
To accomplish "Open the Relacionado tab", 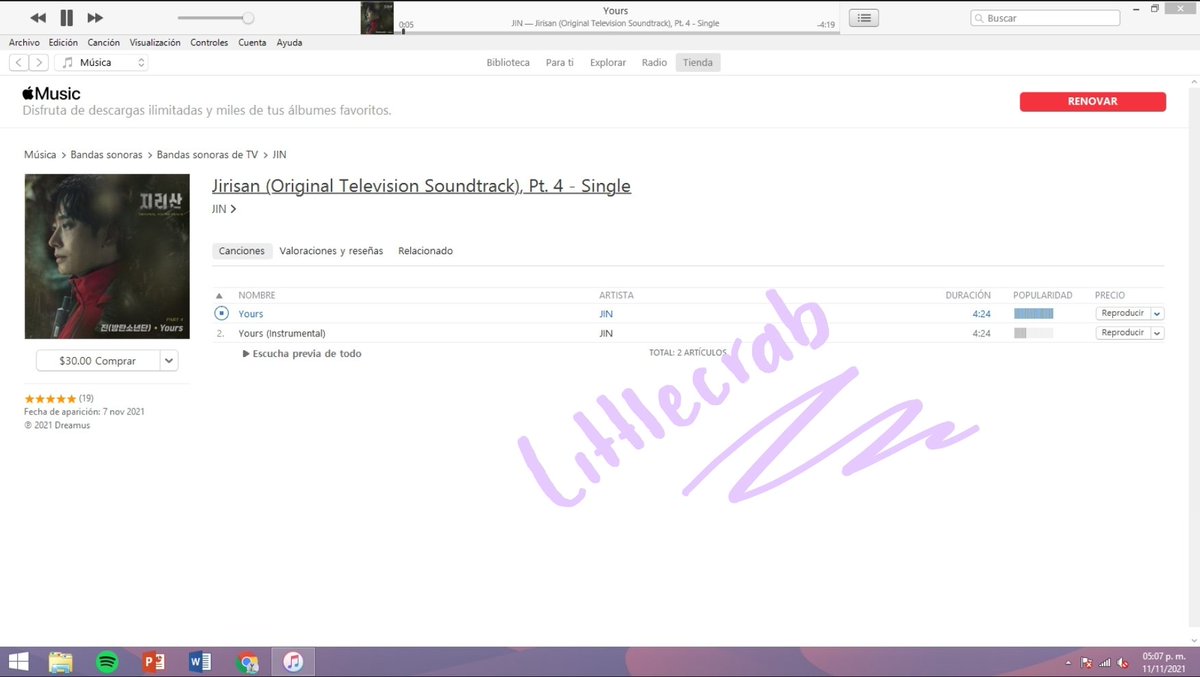I will click(425, 251).
